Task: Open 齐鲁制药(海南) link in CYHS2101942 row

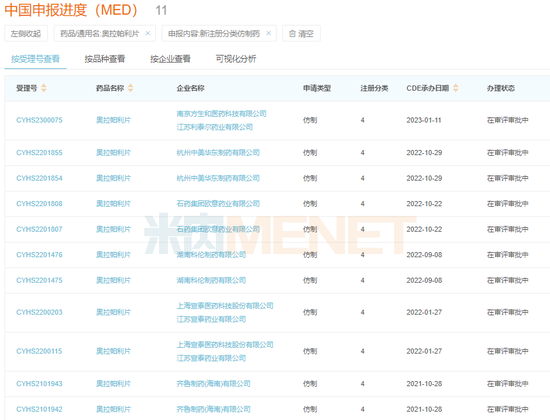Action: click(213, 409)
